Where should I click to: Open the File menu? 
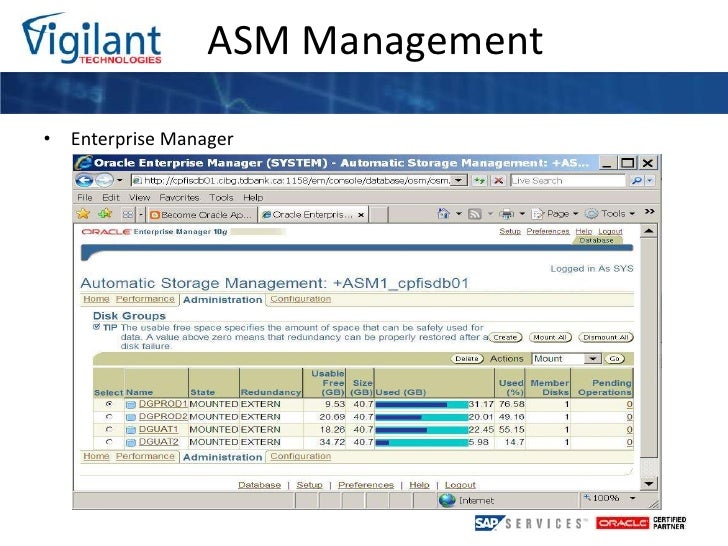pyautogui.click(x=84, y=198)
